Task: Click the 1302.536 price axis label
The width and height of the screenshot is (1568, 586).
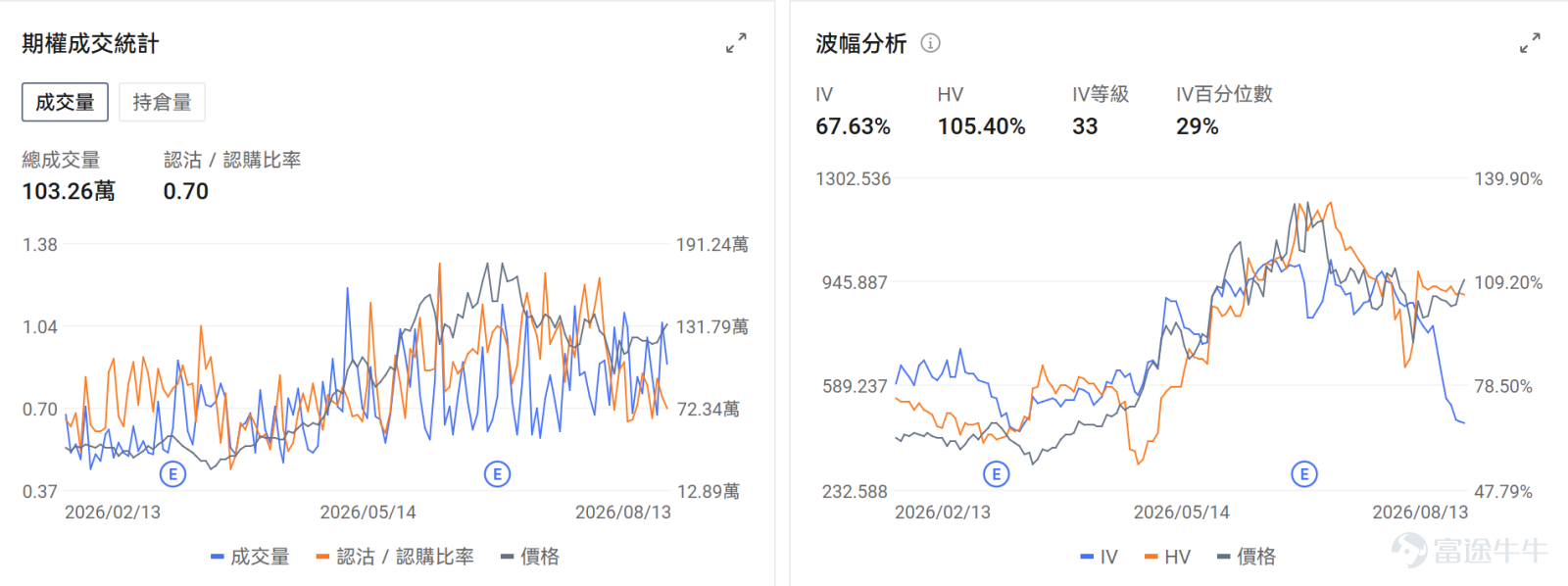Action: tap(854, 178)
